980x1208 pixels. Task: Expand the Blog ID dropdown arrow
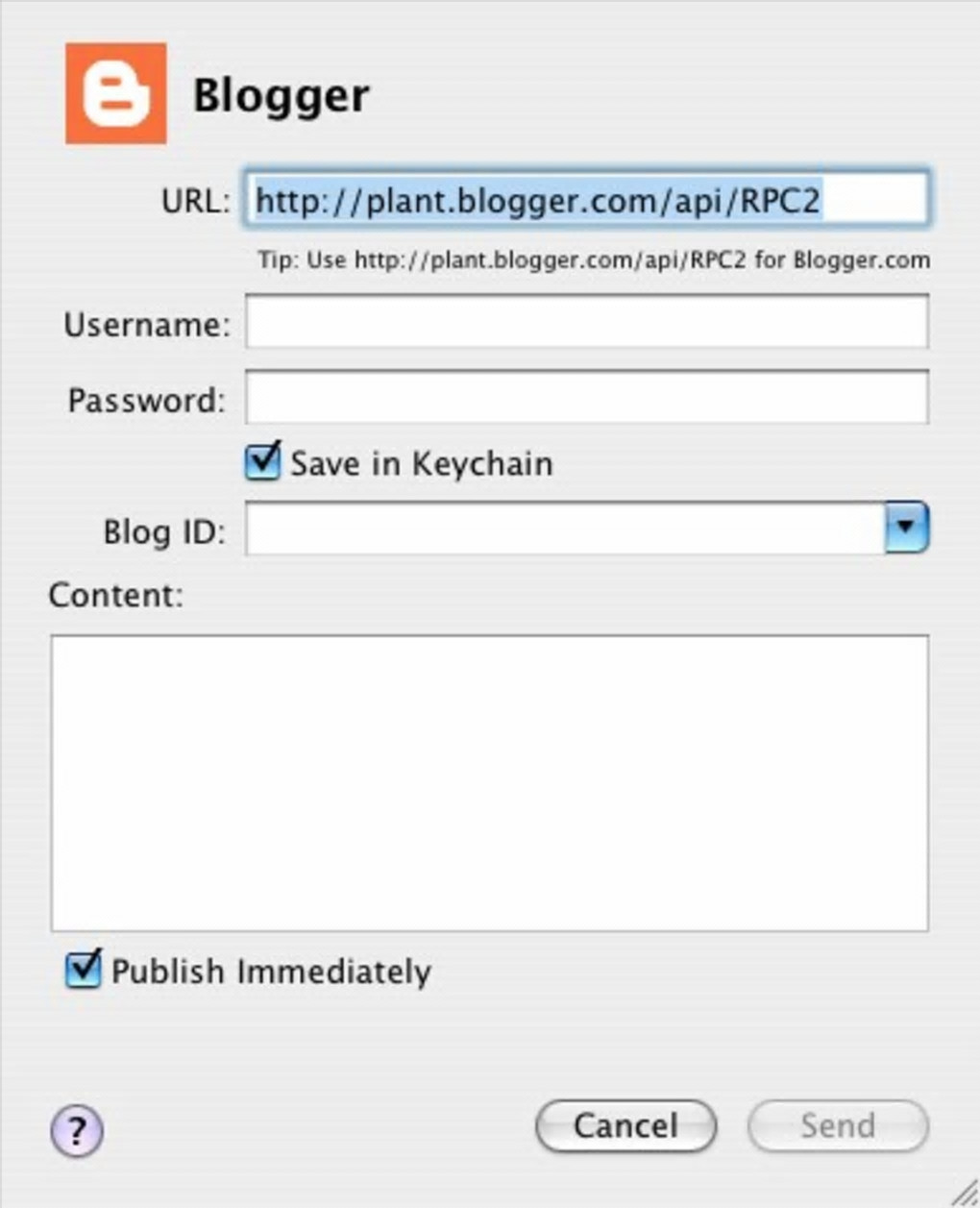coord(906,527)
